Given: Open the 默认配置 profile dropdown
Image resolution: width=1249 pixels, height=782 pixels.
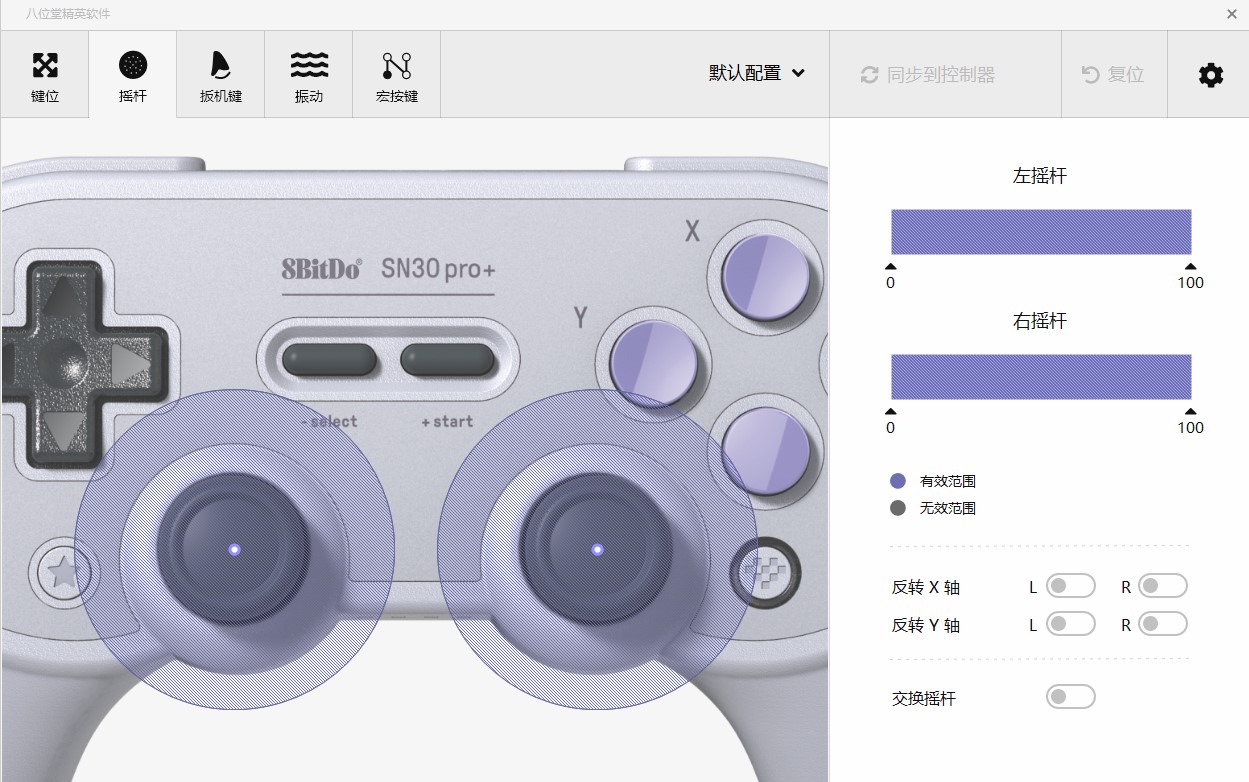Looking at the screenshot, I should [756, 74].
